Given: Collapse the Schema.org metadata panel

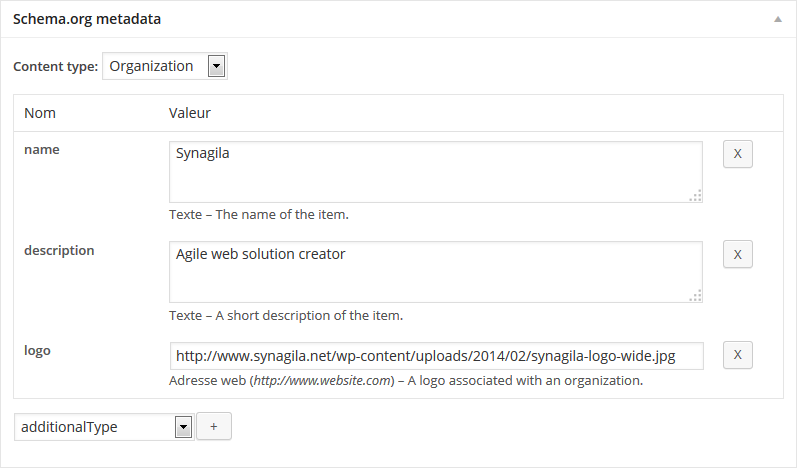Looking at the screenshot, I should point(777,19).
